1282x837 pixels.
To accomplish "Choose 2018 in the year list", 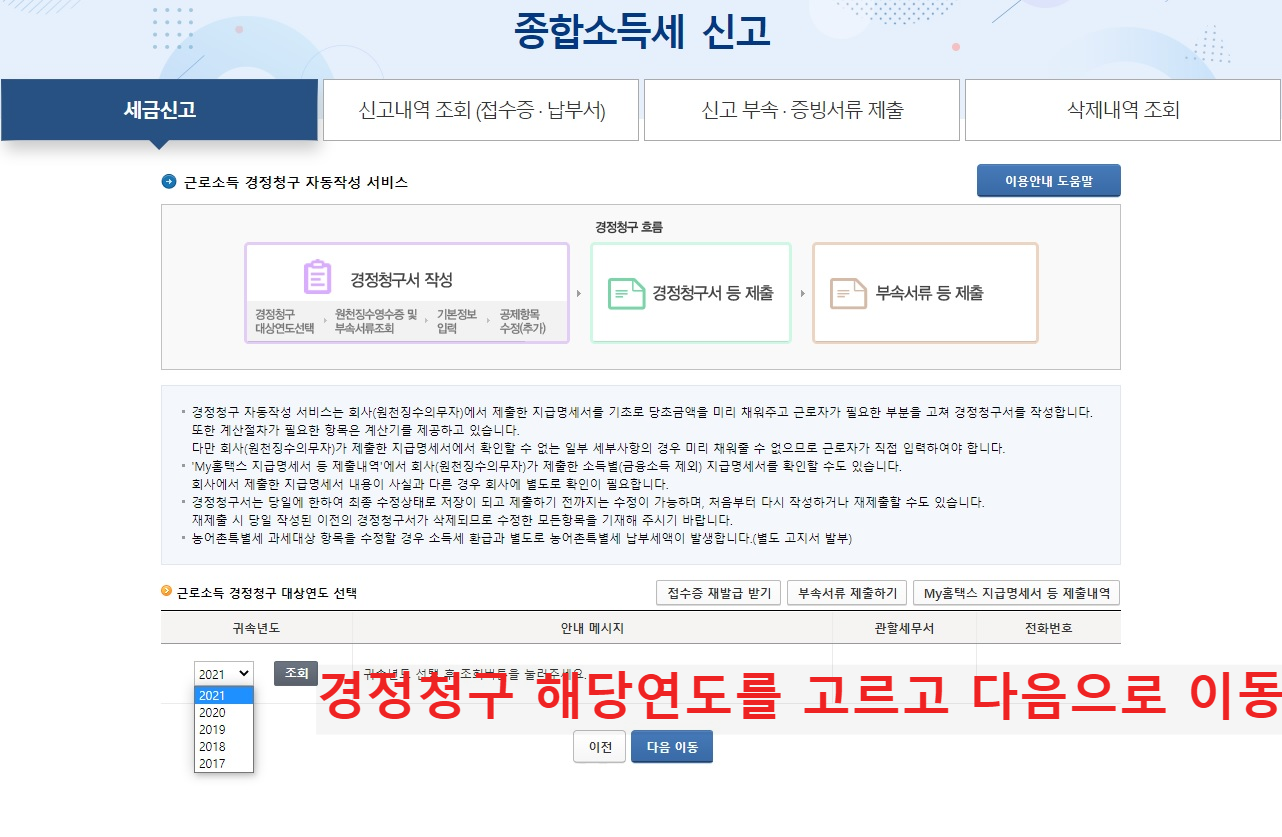I will [224, 747].
